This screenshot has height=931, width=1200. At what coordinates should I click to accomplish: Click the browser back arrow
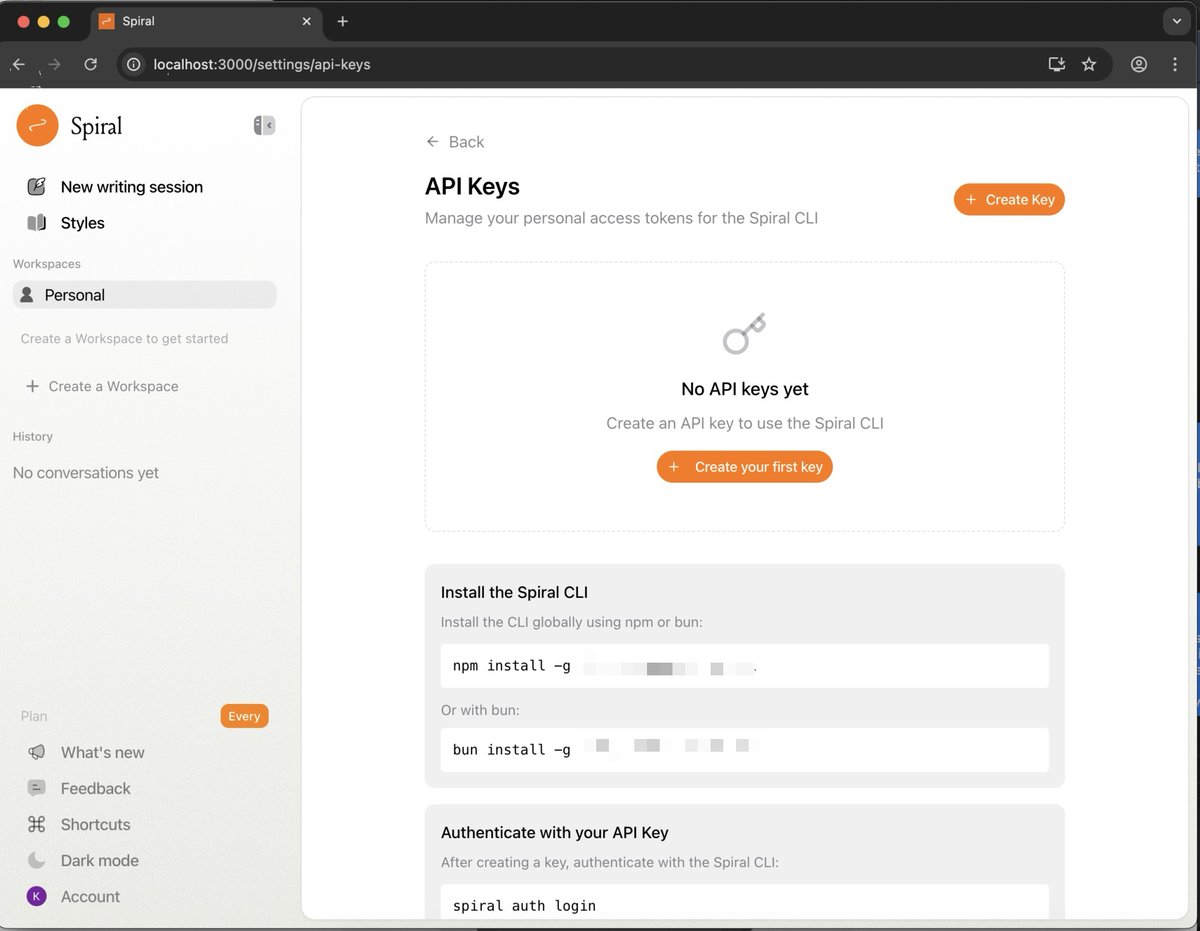(19, 64)
